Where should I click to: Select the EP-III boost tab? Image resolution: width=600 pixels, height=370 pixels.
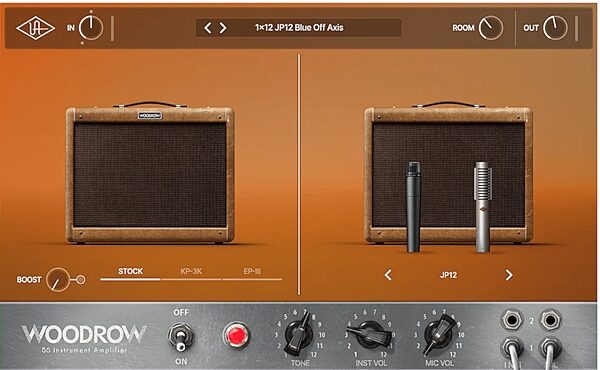[252, 272]
